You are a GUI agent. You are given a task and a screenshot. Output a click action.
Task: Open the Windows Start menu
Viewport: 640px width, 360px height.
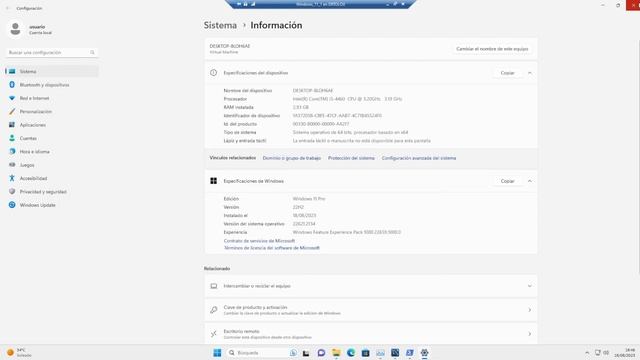(x=217, y=353)
